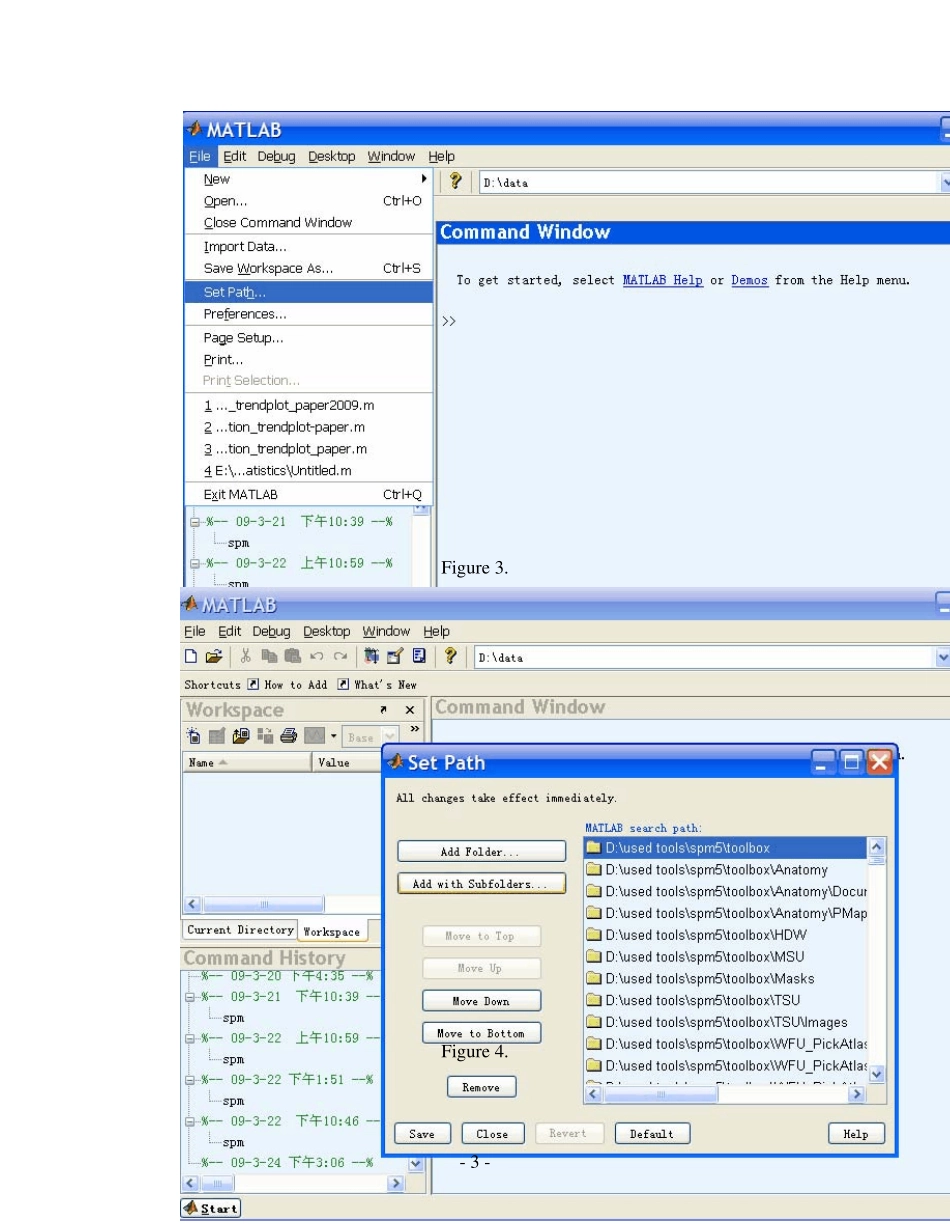
Task: Click the Help button in Set Path
Action: (x=856, y=1134)
